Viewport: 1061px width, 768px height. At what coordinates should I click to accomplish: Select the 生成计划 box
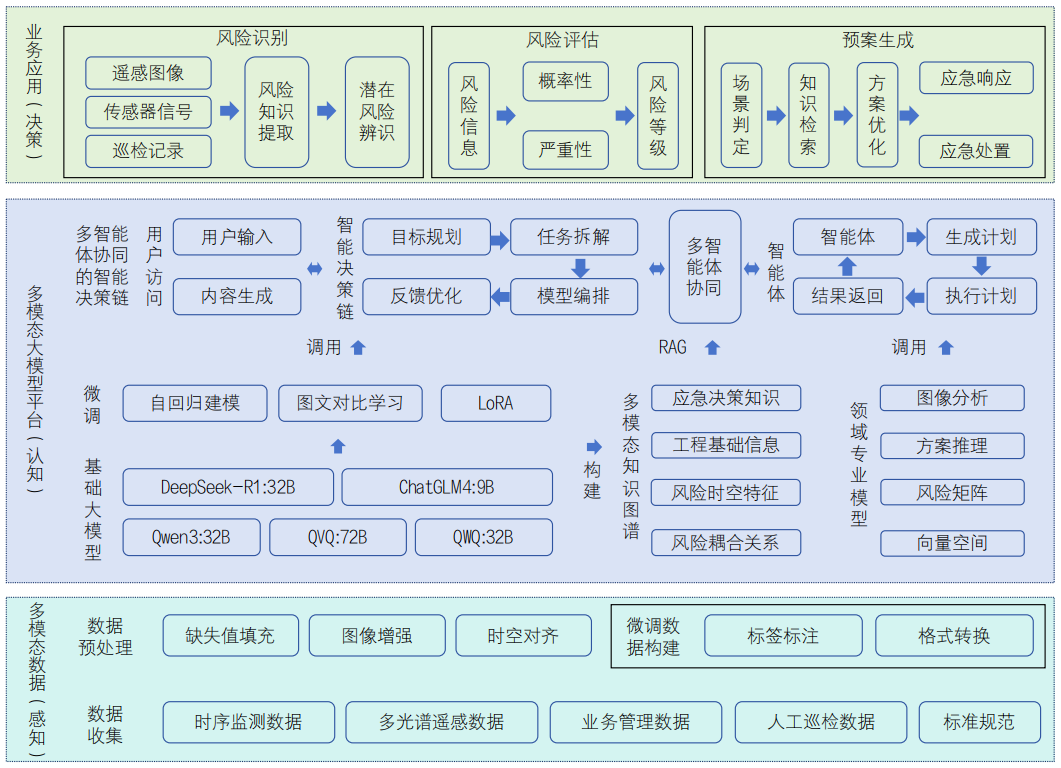pyautogui.click(x=981, y=237)
